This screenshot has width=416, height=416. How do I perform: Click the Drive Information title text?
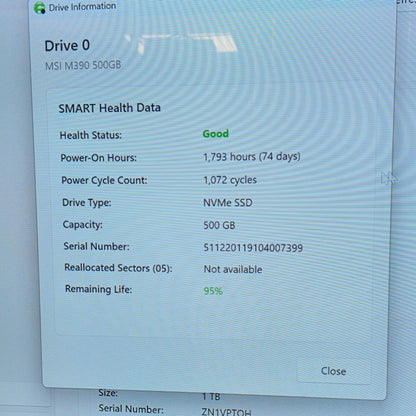tap(82, 7)
